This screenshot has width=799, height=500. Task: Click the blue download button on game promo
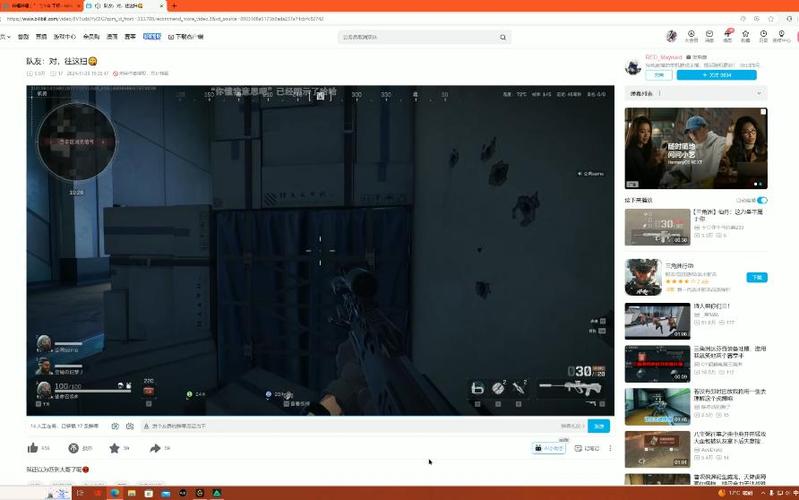pyautogui.click(x=757, y=277)
